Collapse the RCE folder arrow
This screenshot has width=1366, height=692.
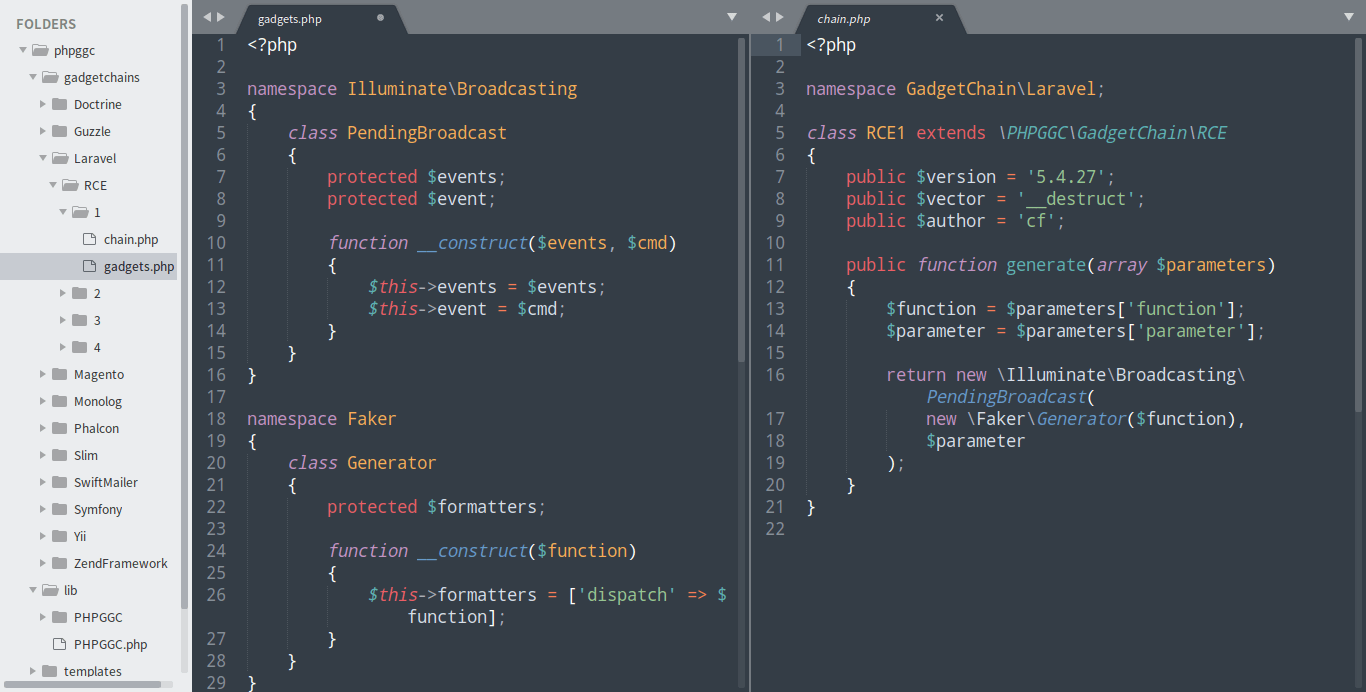(52, 185)
